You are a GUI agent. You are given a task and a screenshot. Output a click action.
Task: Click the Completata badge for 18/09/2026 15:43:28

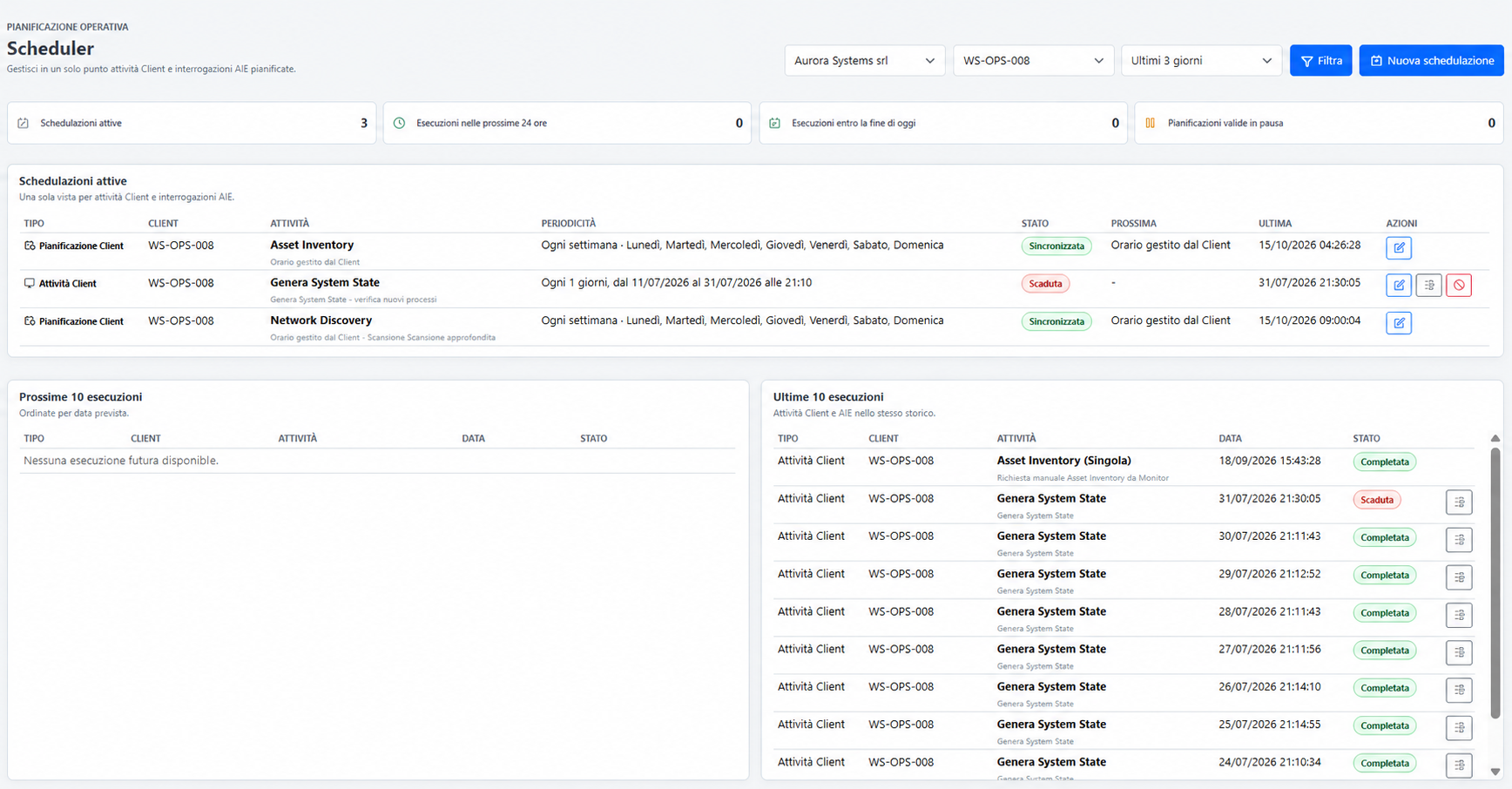click(x=1384, y=462)
